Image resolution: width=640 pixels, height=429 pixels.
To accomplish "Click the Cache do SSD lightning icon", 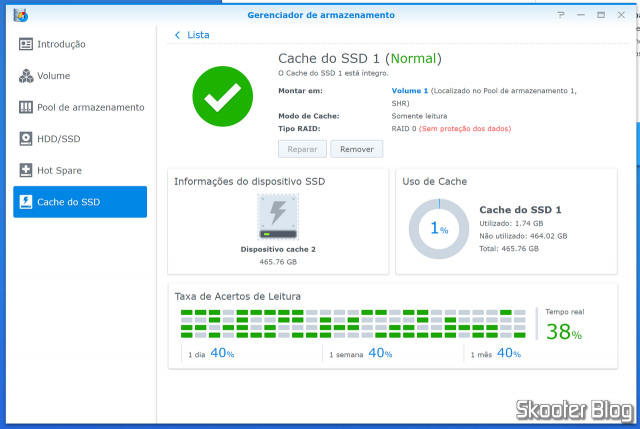I will click(x=26, y=202).
